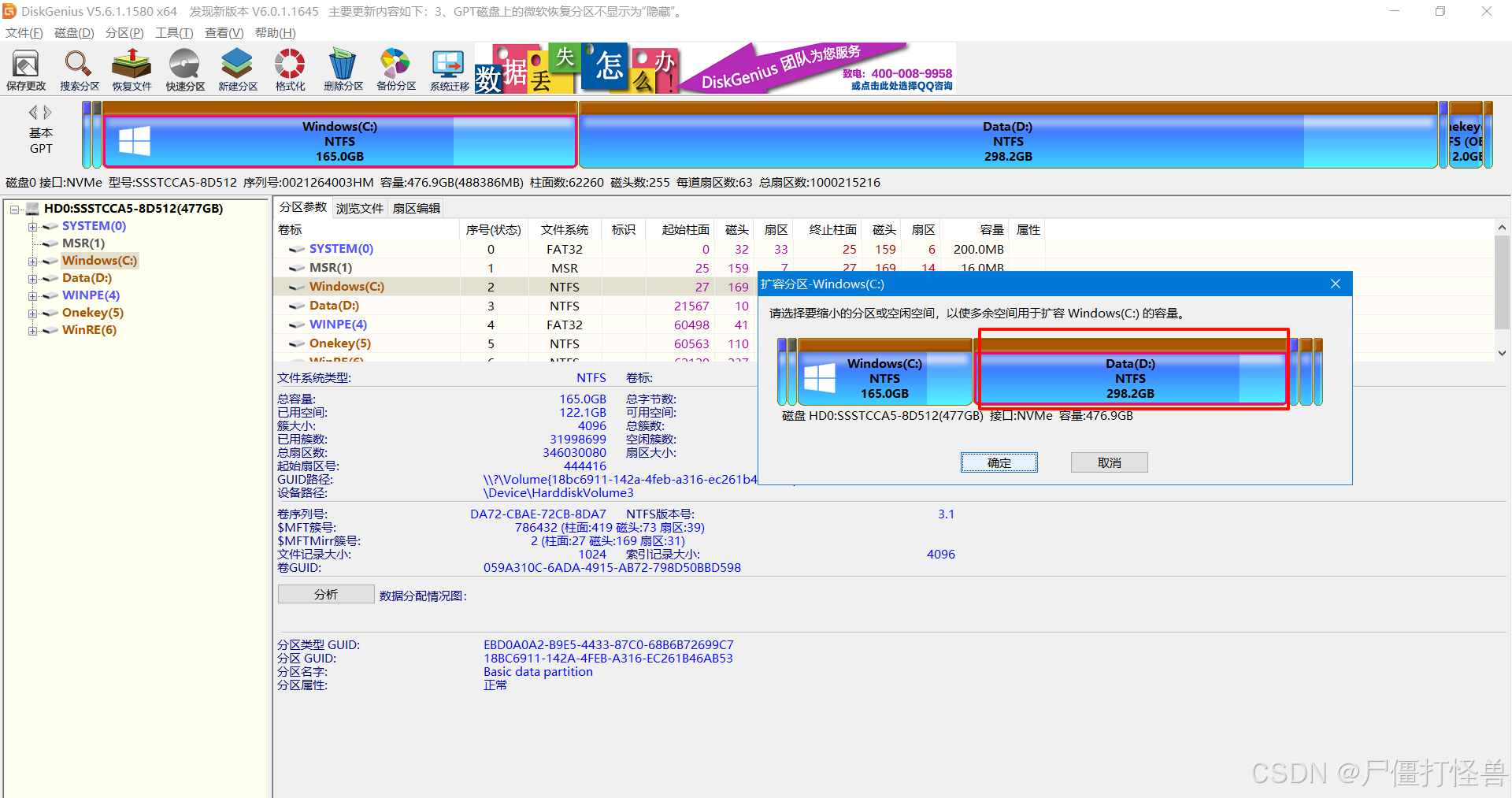Click 取消 to cancel the dialog
1512x798 pixels.
pyautogui.click(x=1109, y=462)
